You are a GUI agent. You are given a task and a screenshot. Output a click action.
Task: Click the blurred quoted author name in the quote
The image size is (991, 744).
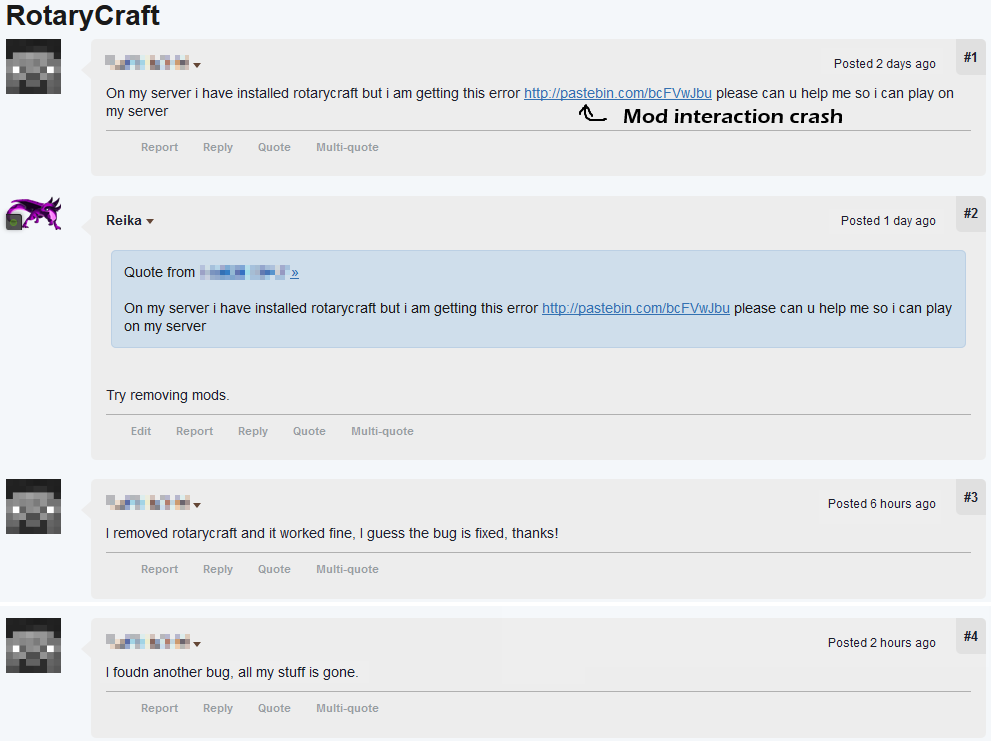245,272
